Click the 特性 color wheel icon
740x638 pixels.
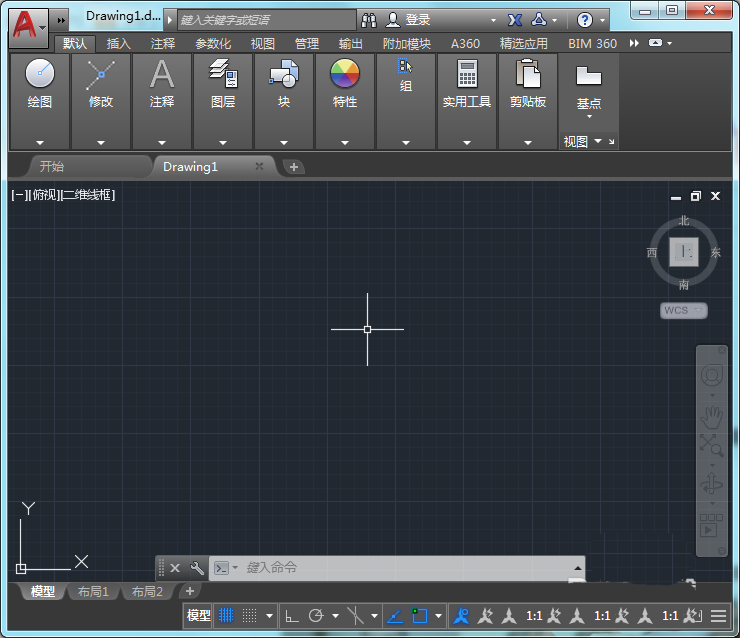[x=345, y=74]
